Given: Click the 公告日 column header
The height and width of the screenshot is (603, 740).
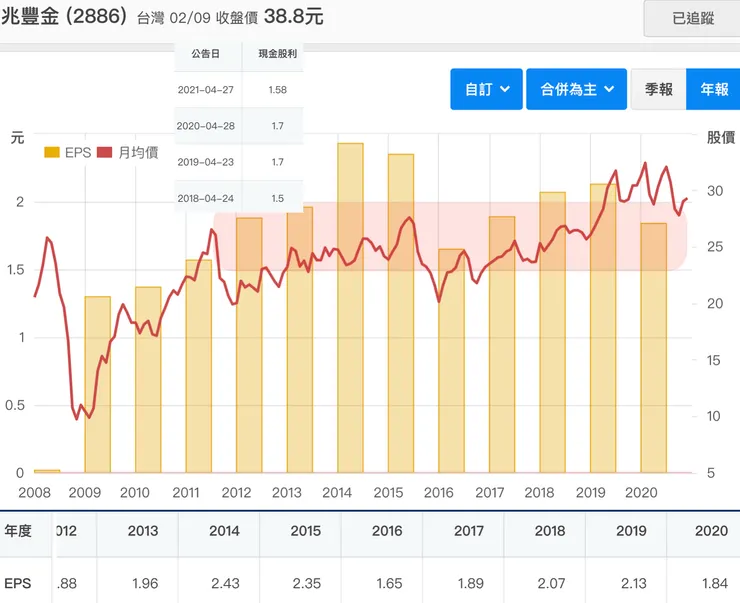Looking at the screenshot, I should [206, 54].
